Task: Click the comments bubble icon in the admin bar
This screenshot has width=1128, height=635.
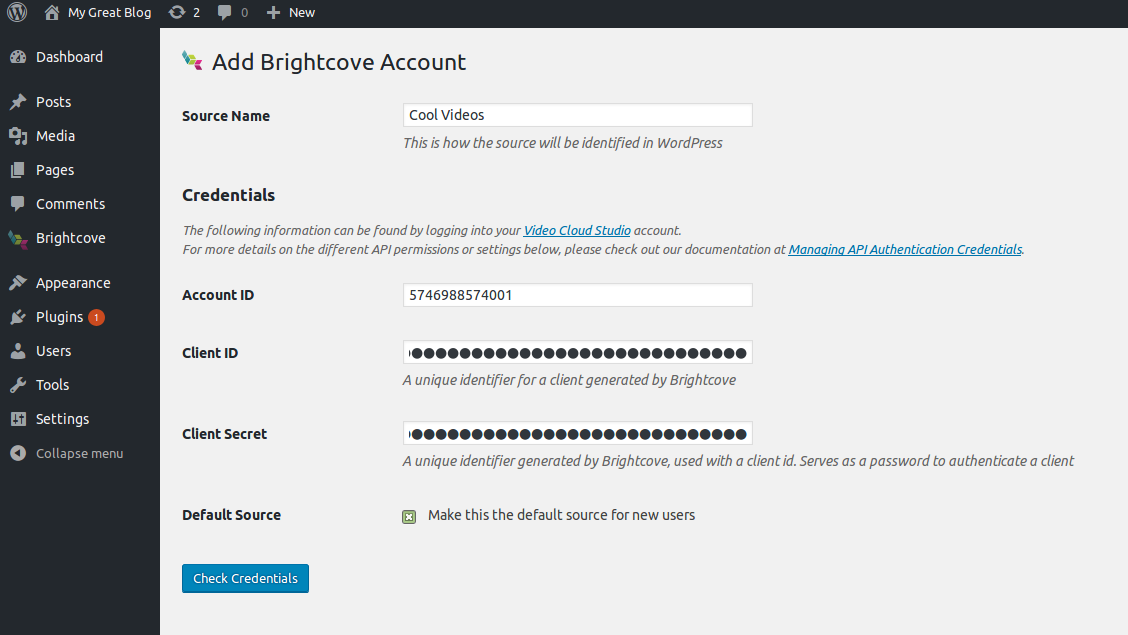Action: tap(225, 13)
